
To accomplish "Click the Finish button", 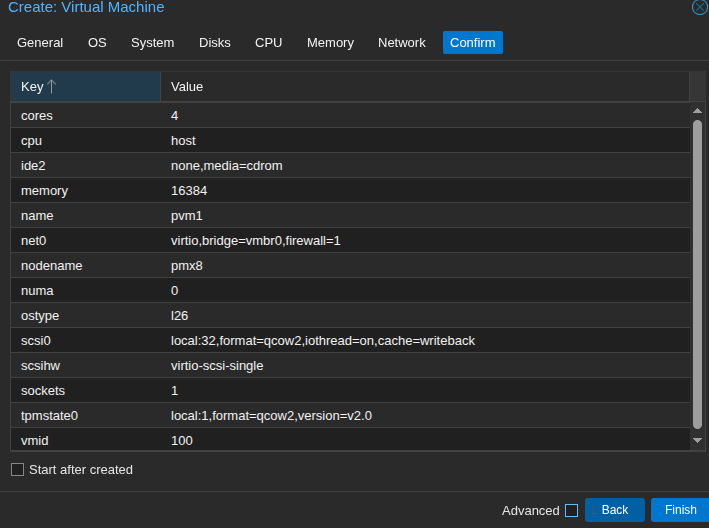I will [x=680, y=510].
